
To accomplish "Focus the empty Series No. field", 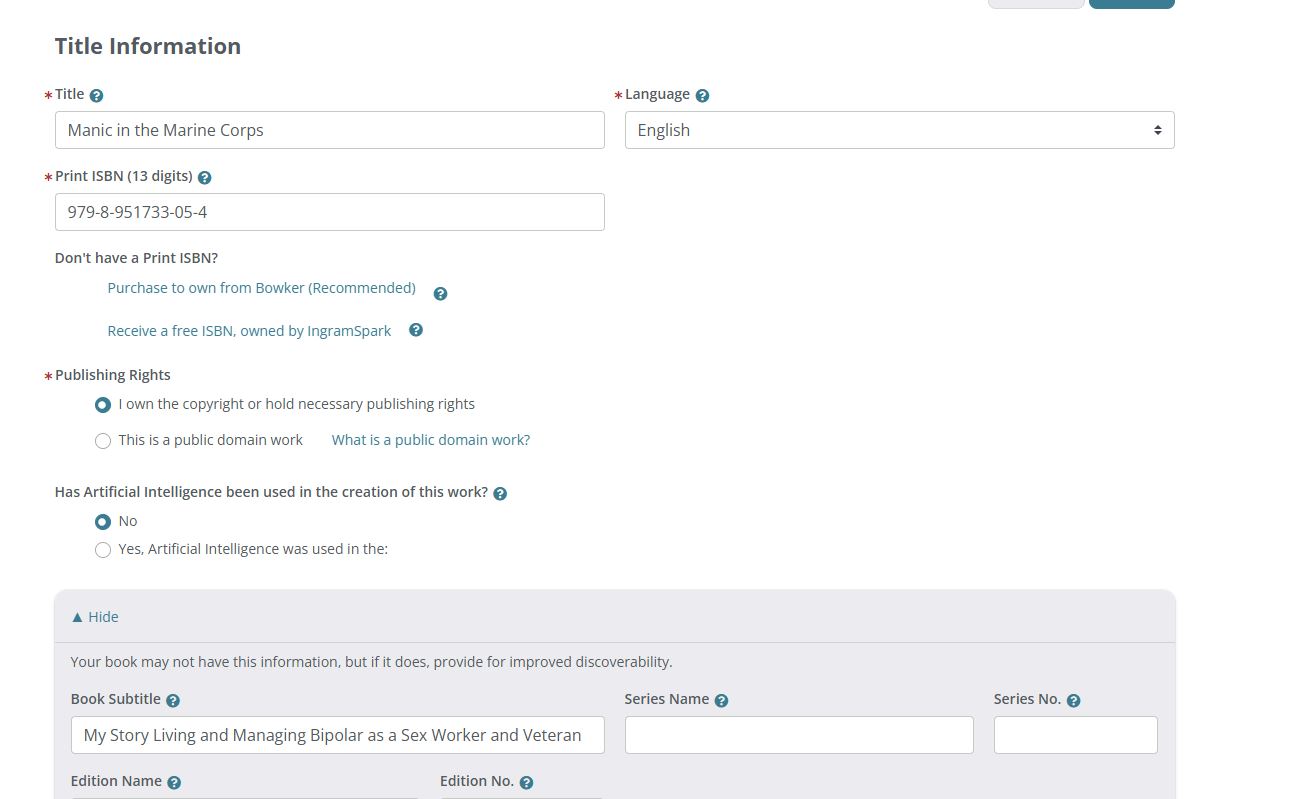I will (1076, 735).
